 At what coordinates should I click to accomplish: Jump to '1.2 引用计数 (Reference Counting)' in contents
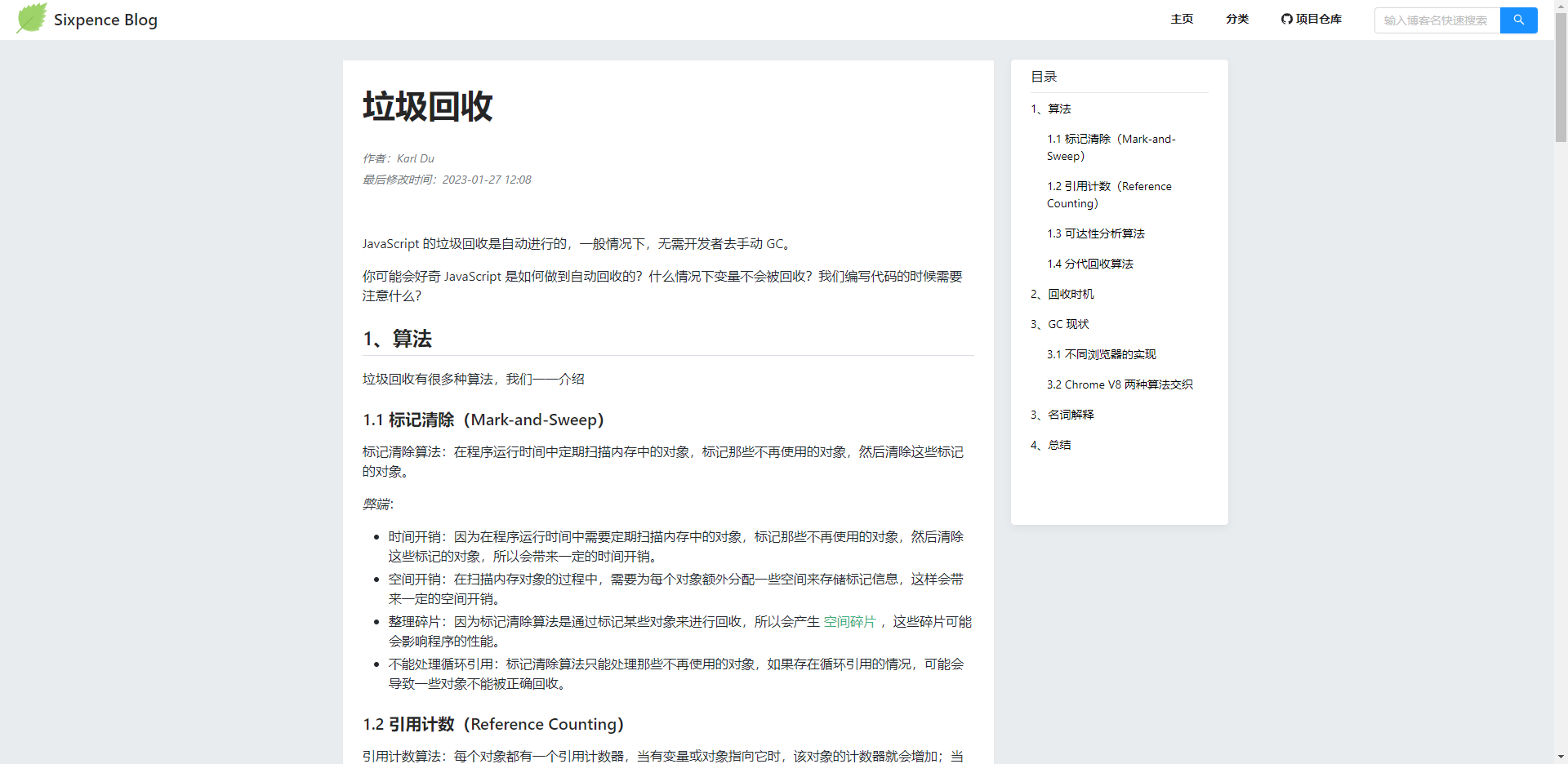coord(1109,194)
